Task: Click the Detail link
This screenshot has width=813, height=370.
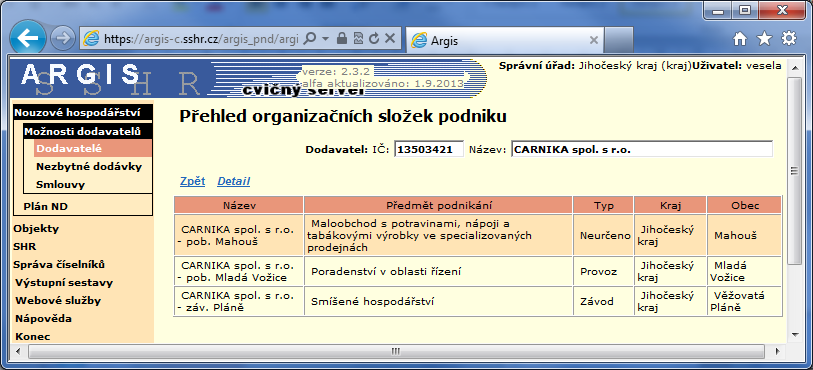Action: [x=233, y=181]
